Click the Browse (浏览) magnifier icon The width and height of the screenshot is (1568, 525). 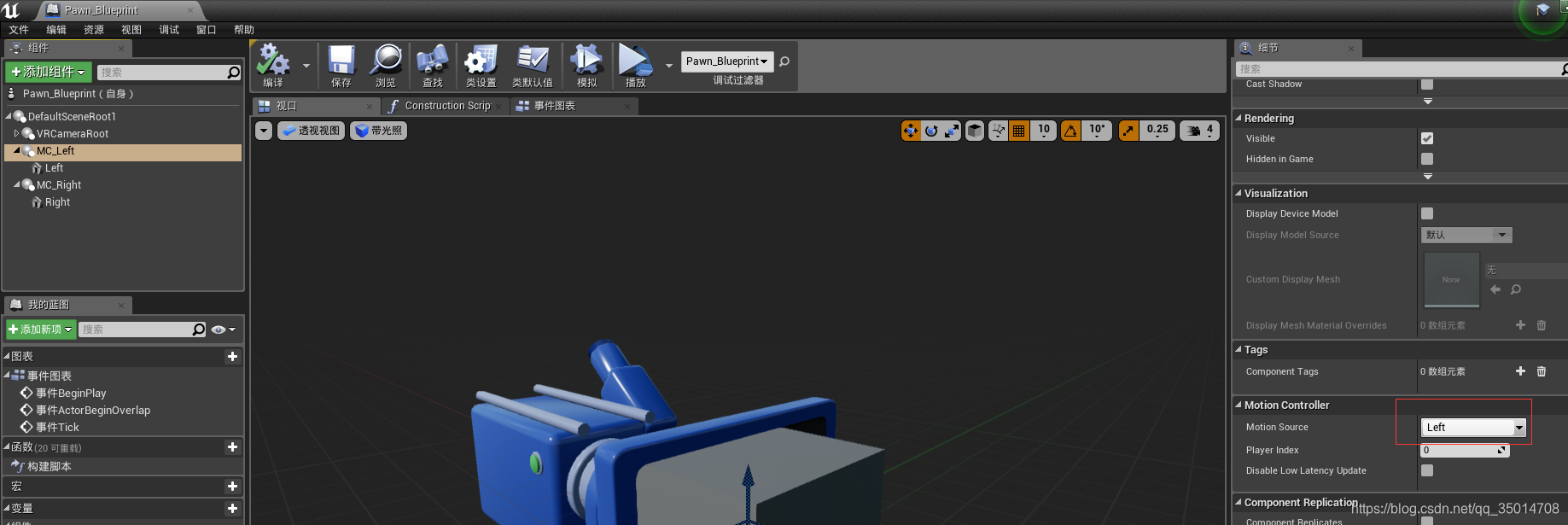386,61
